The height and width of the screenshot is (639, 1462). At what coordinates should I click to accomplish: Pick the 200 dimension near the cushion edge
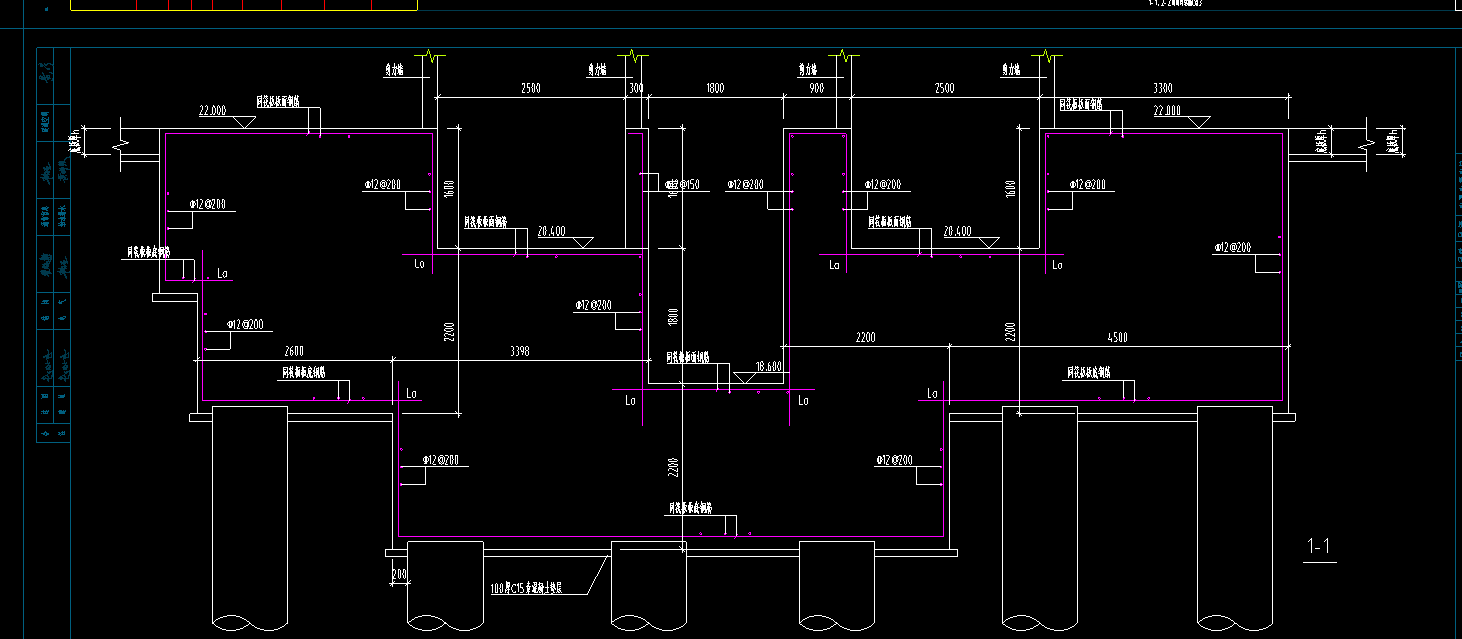click(x=399, y=574)
